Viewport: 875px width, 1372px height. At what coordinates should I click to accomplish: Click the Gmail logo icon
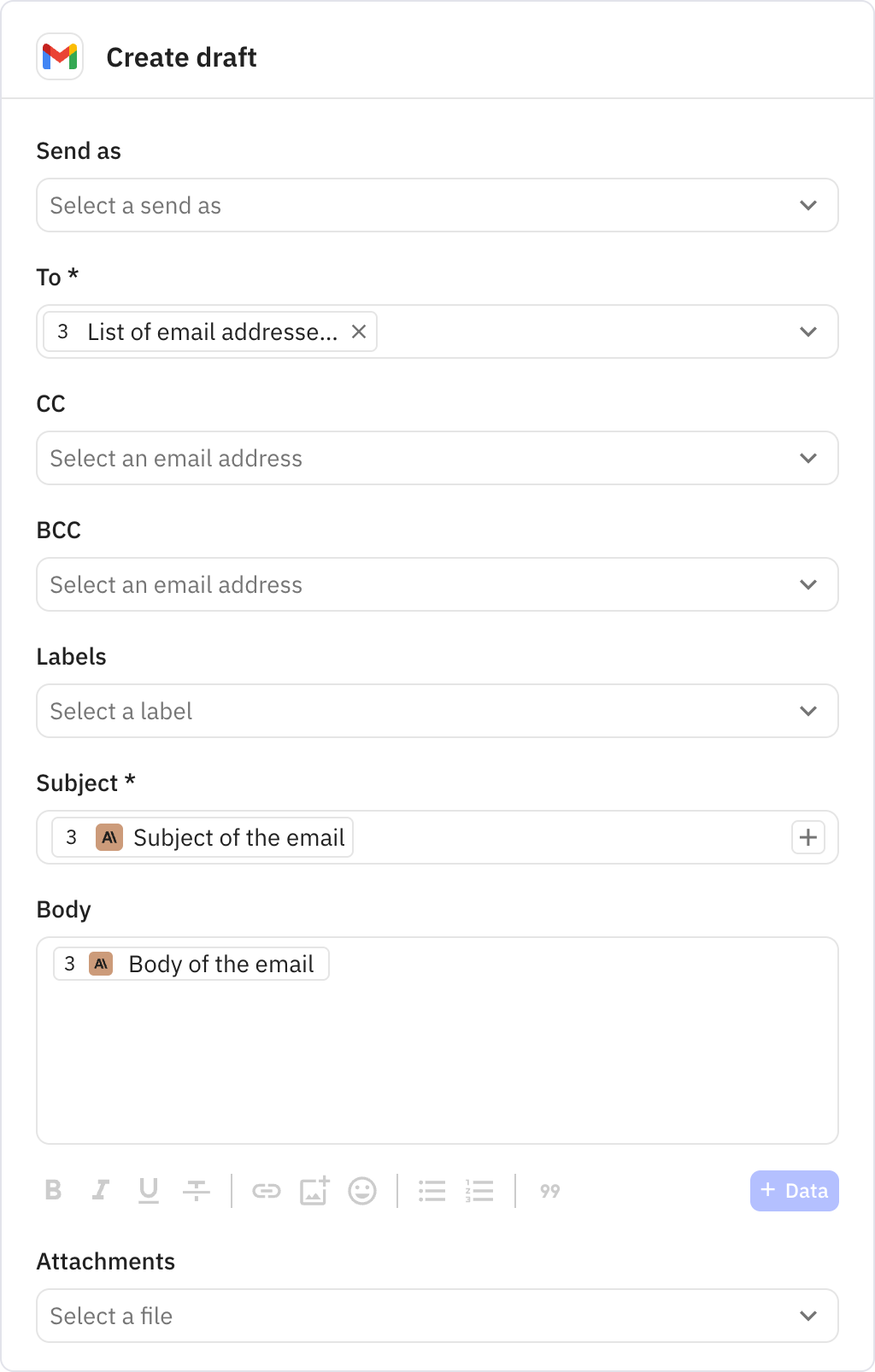(60, 57)
